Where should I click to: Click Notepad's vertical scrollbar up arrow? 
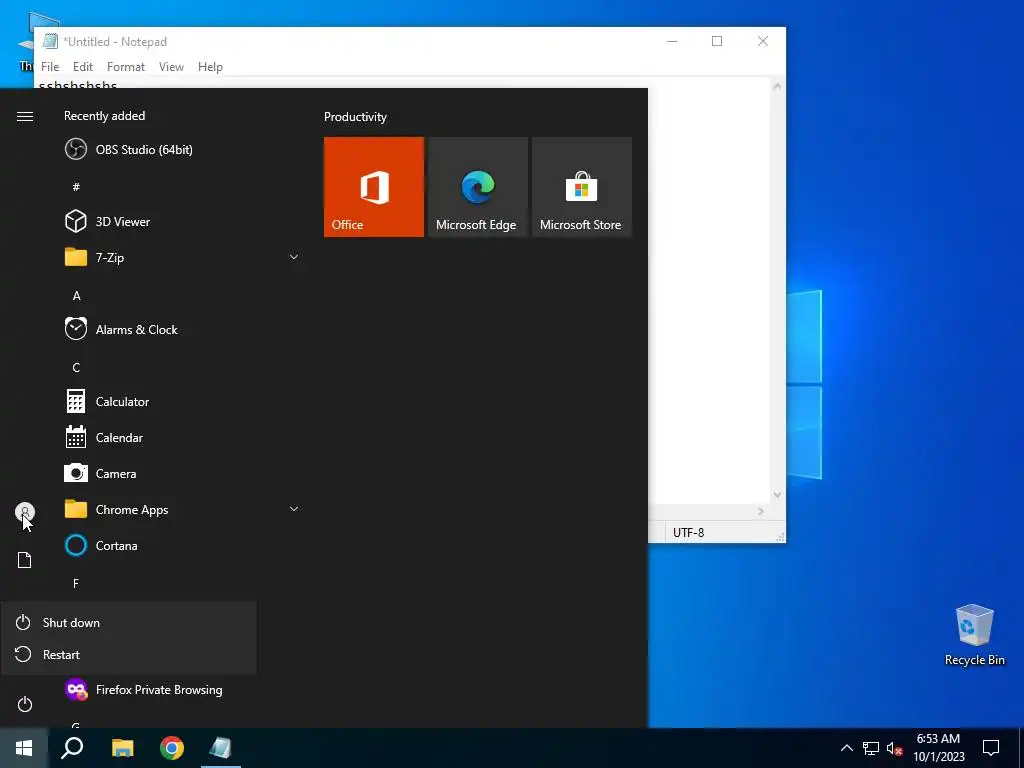click(777, 86)
